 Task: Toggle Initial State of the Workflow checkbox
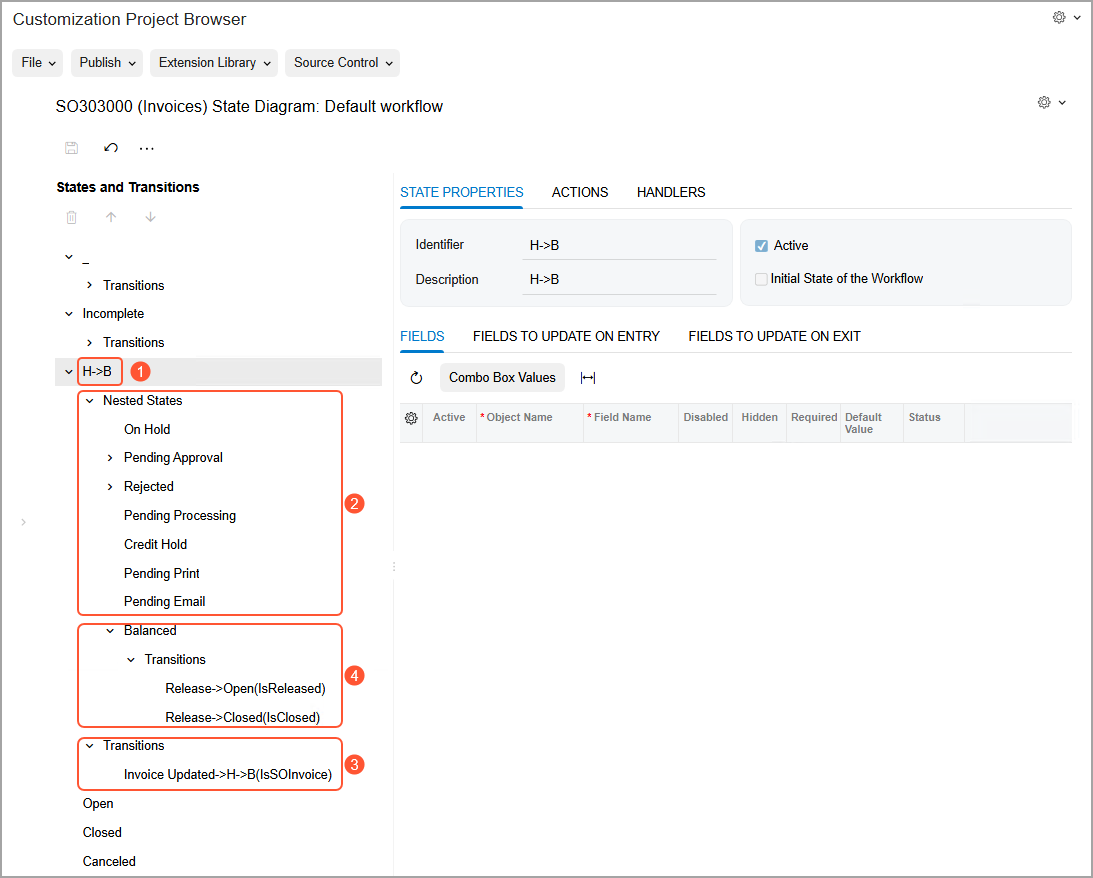762,279
